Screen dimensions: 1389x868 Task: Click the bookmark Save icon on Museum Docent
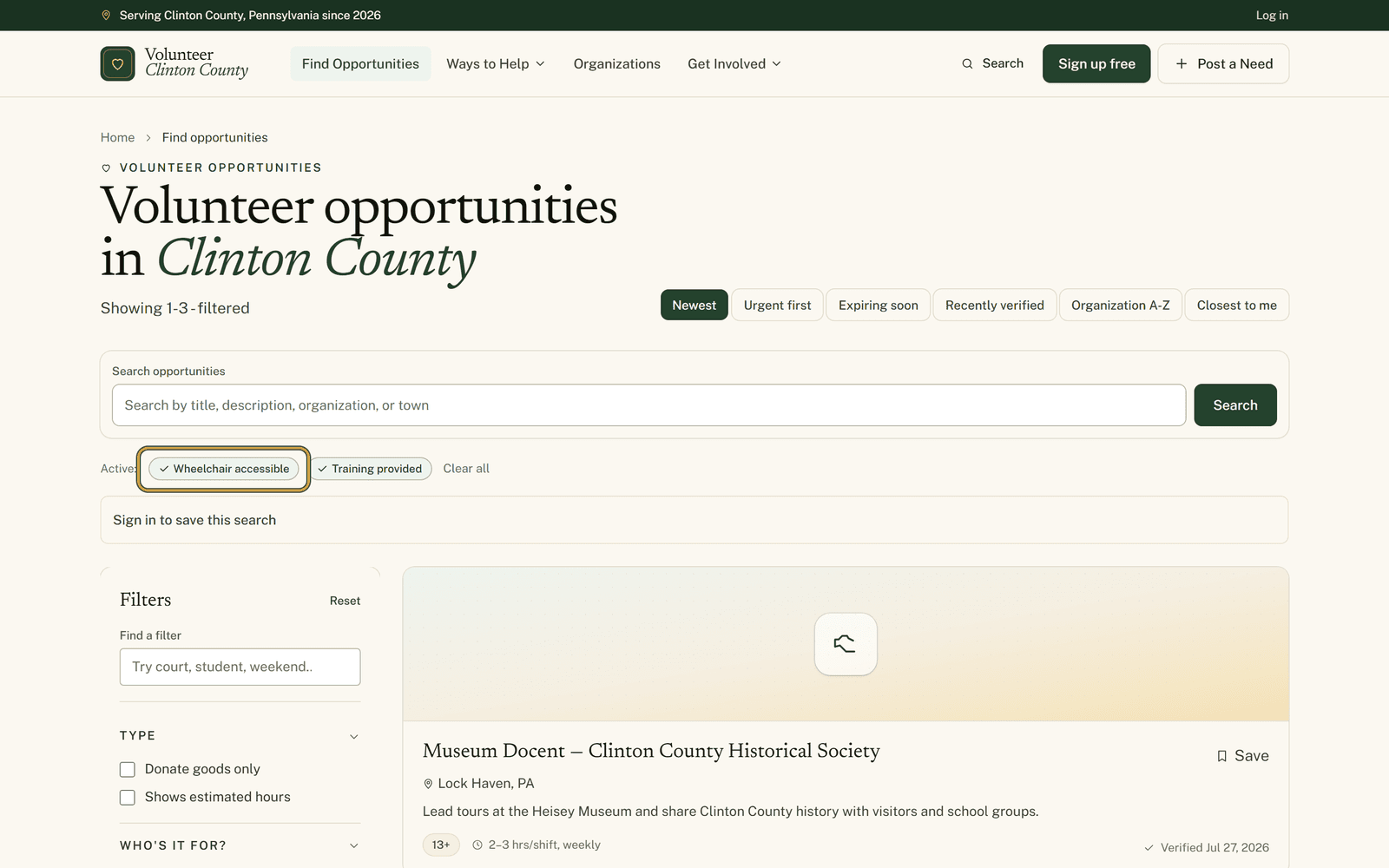coord(1221,756)
